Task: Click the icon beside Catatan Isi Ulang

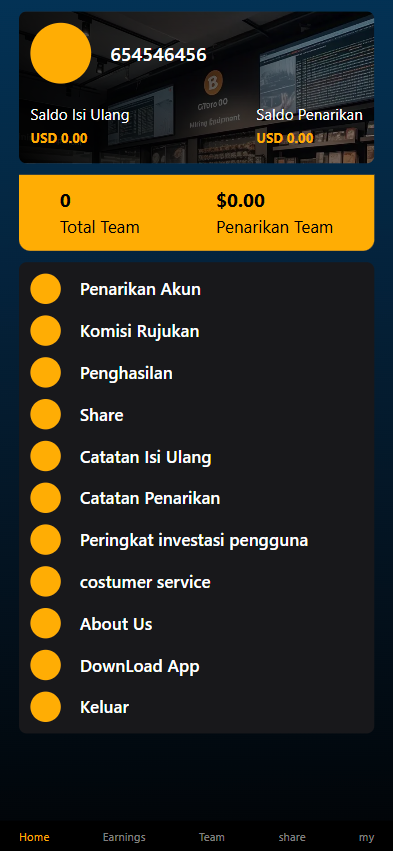Action: click(46, 456)
